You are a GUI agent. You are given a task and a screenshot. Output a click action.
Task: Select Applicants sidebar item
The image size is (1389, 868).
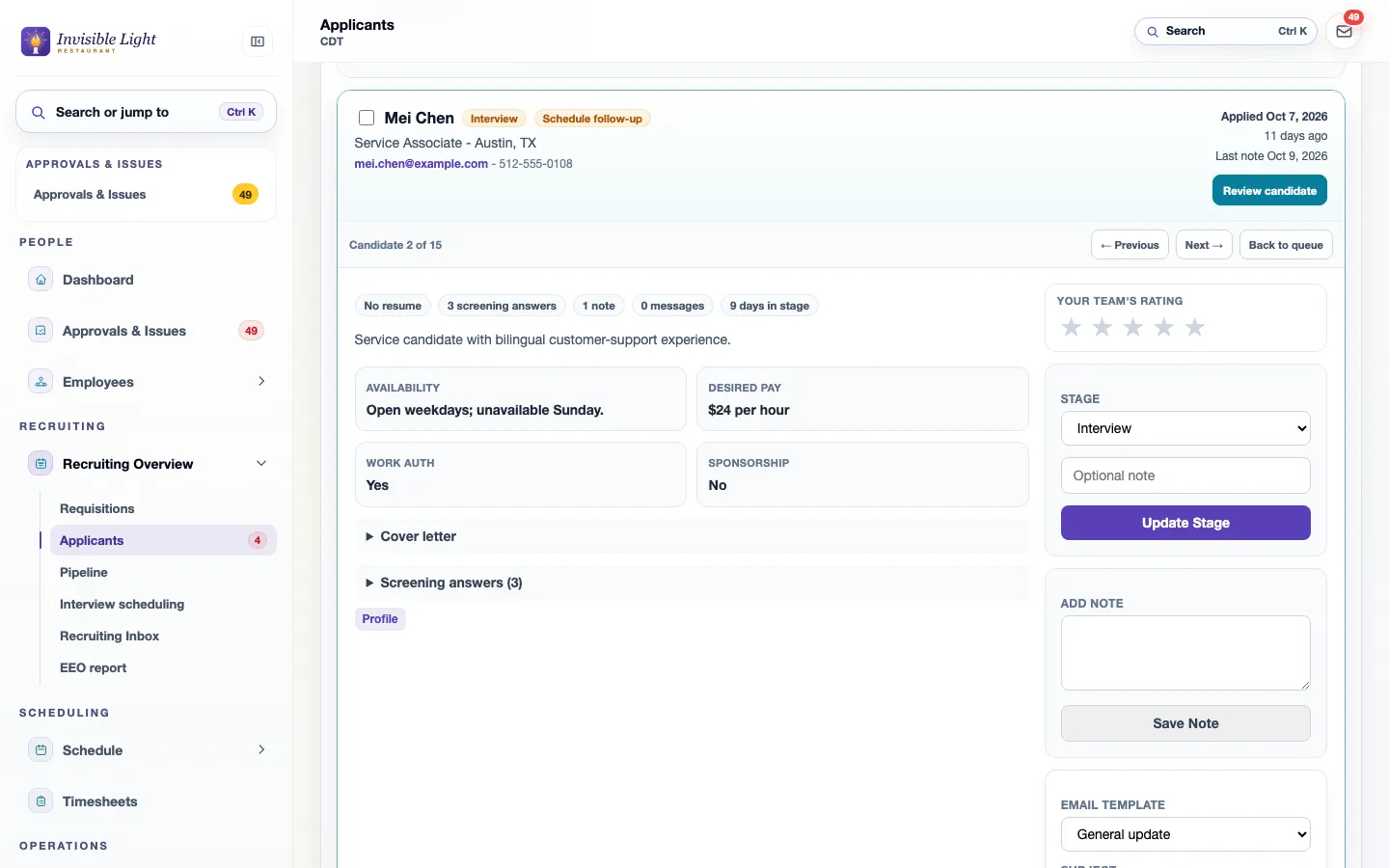pyautogui.click(x=163, y=540)
